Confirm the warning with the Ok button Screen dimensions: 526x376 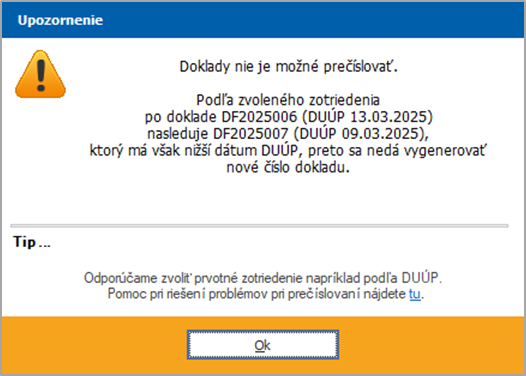point(263,345)
